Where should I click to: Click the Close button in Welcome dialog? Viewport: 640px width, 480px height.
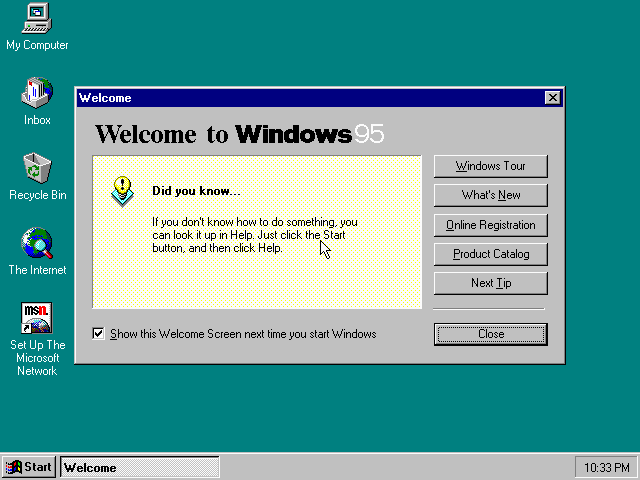(491, 334)
